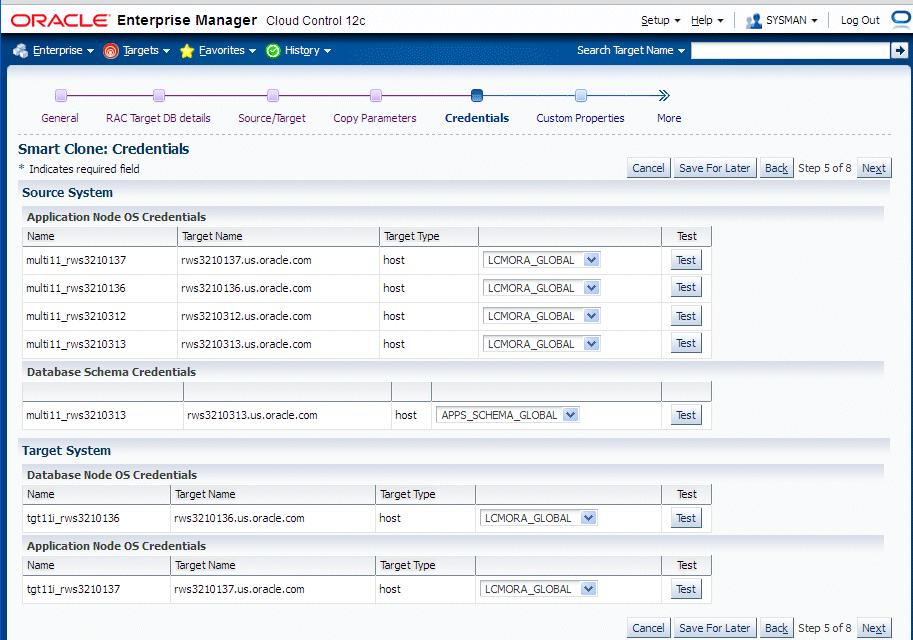Screen dimensions: 913x640
Task: Click the General step marker in train
Action: 61,96
